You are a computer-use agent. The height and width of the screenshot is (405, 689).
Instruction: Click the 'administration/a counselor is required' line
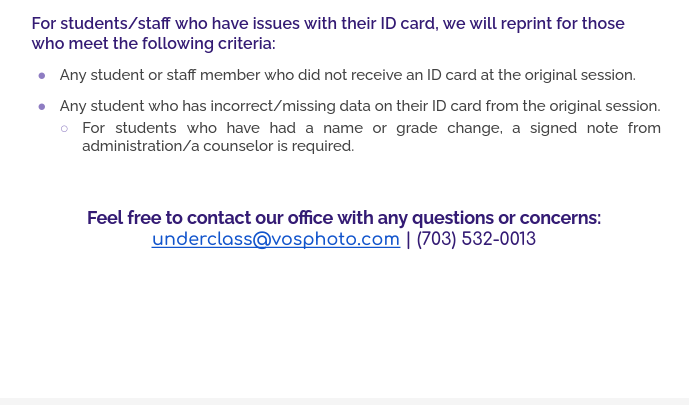point(218,146)
